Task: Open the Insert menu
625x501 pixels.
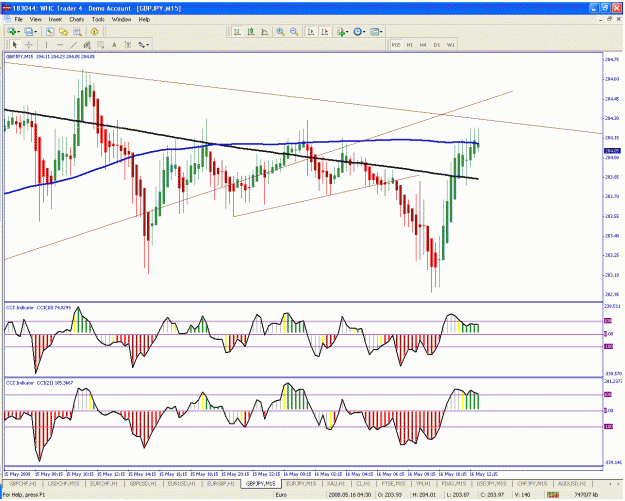Action: pyautogui.click(x=55, y=19)
